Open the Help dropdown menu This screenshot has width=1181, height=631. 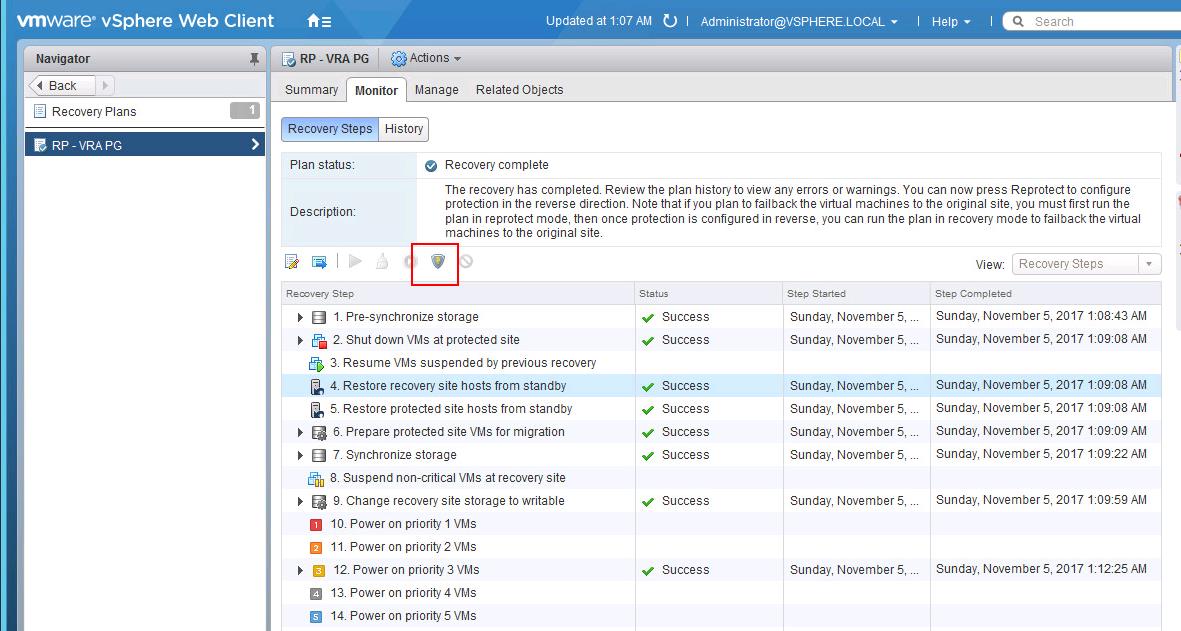[951, 22]
